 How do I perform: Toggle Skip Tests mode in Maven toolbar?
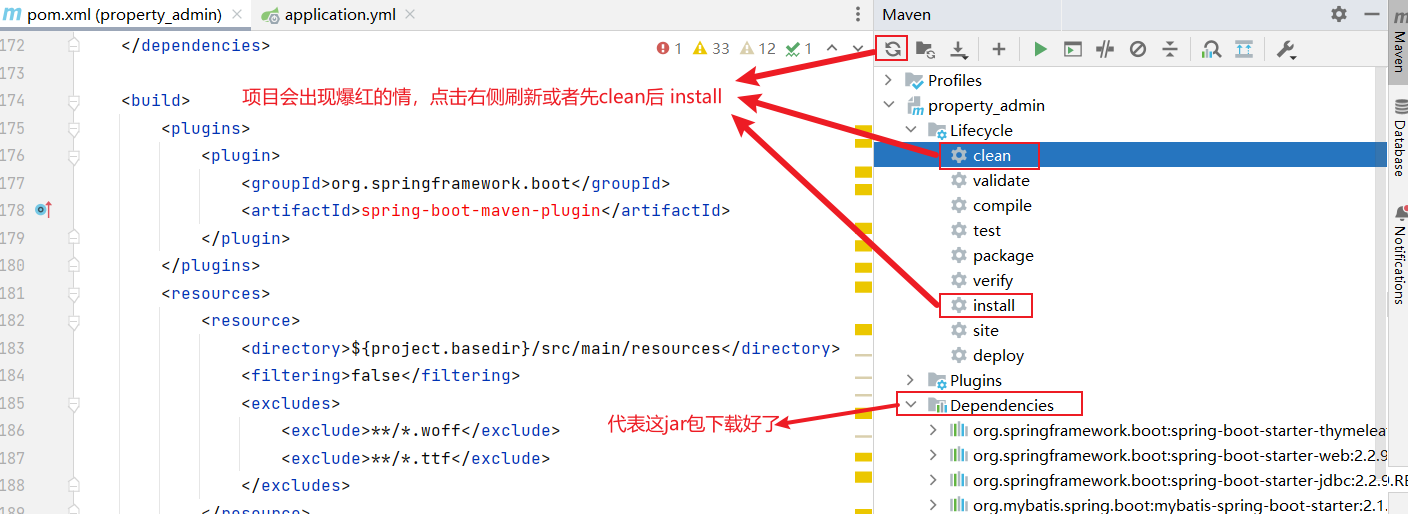point(1137,48)
